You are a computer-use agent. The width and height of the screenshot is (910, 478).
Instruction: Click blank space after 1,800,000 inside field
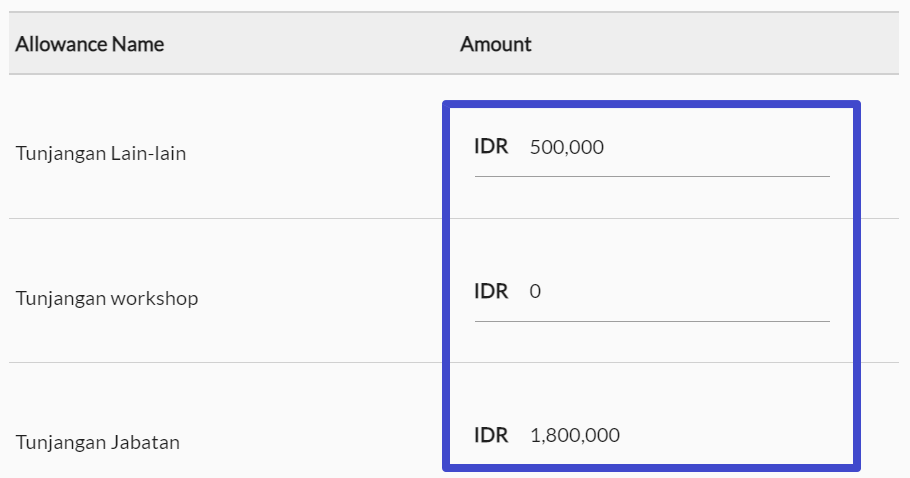point(725,435)
